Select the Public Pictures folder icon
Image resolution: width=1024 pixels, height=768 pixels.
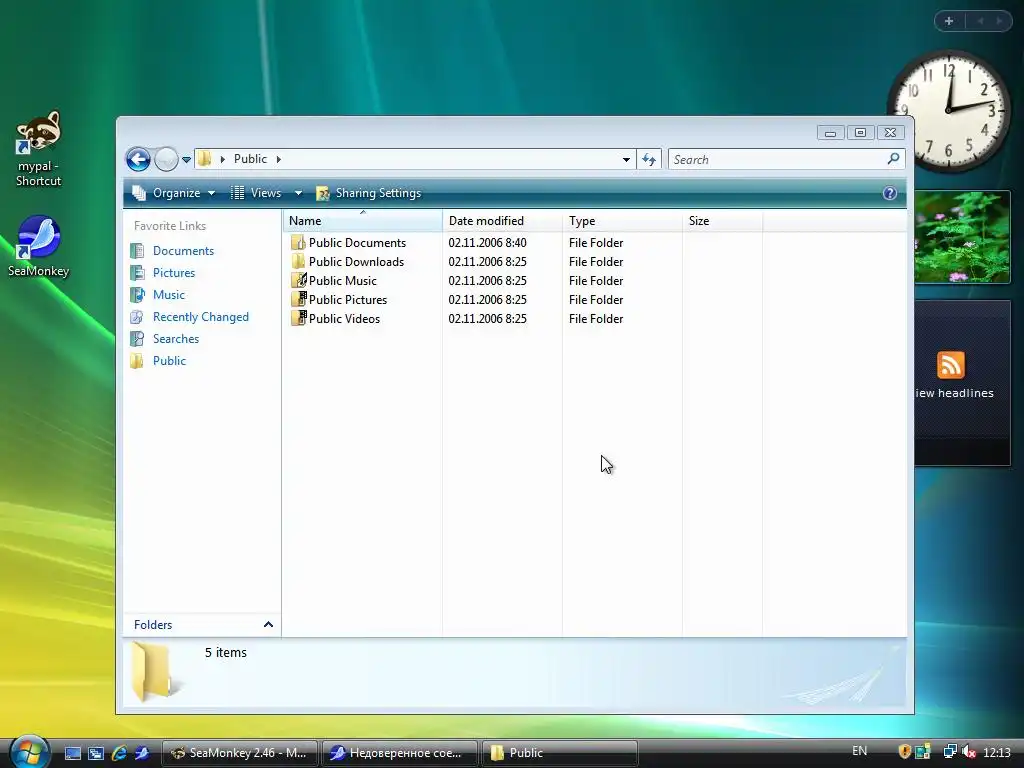click(x=298, y=299)
